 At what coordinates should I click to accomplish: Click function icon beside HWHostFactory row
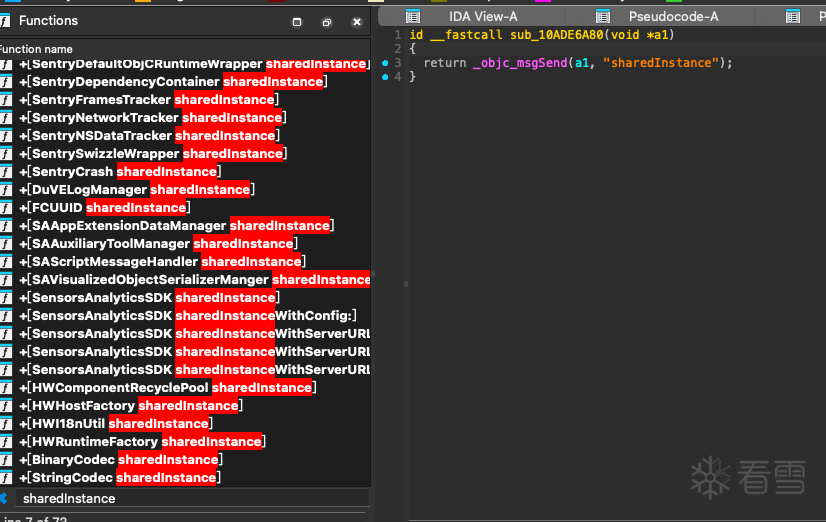(6, 405)
